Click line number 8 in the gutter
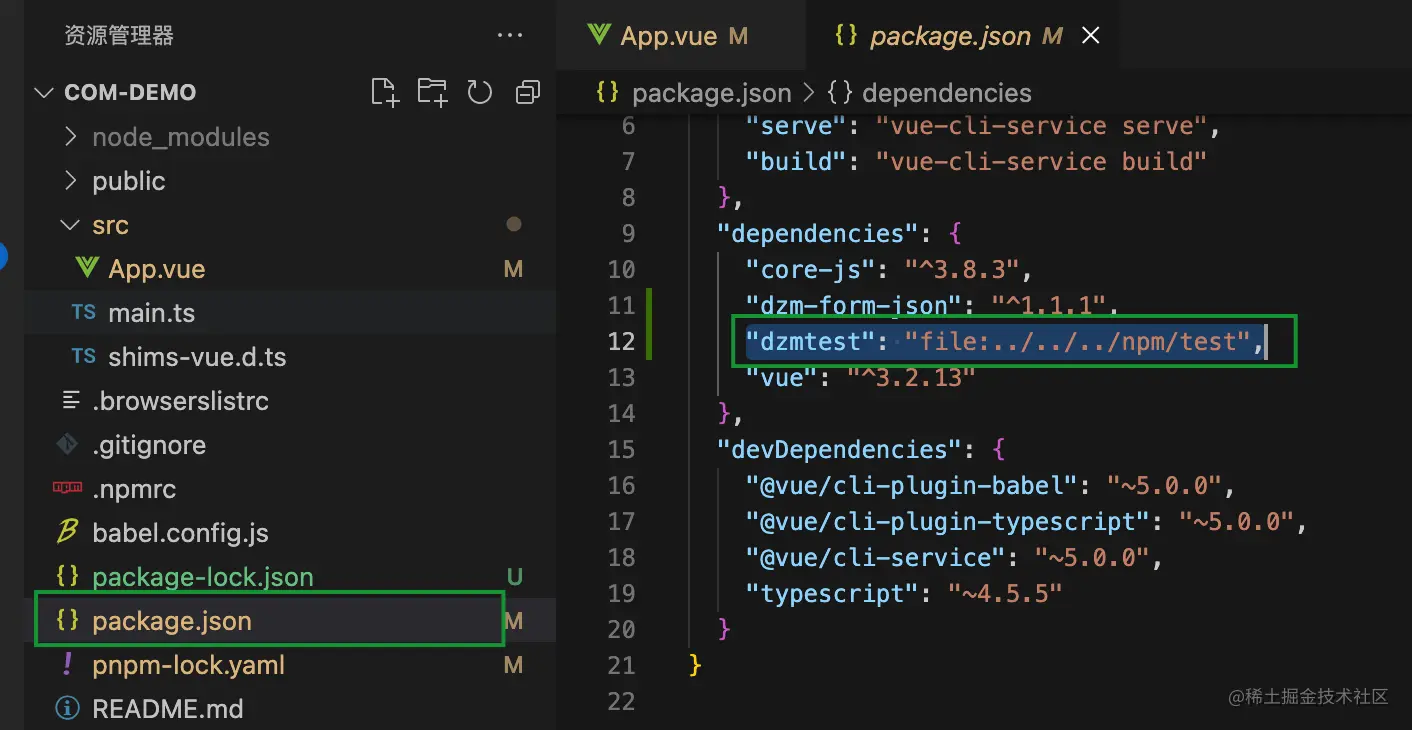This screenshot has width=1412, height=730. (x=628, y=198)
